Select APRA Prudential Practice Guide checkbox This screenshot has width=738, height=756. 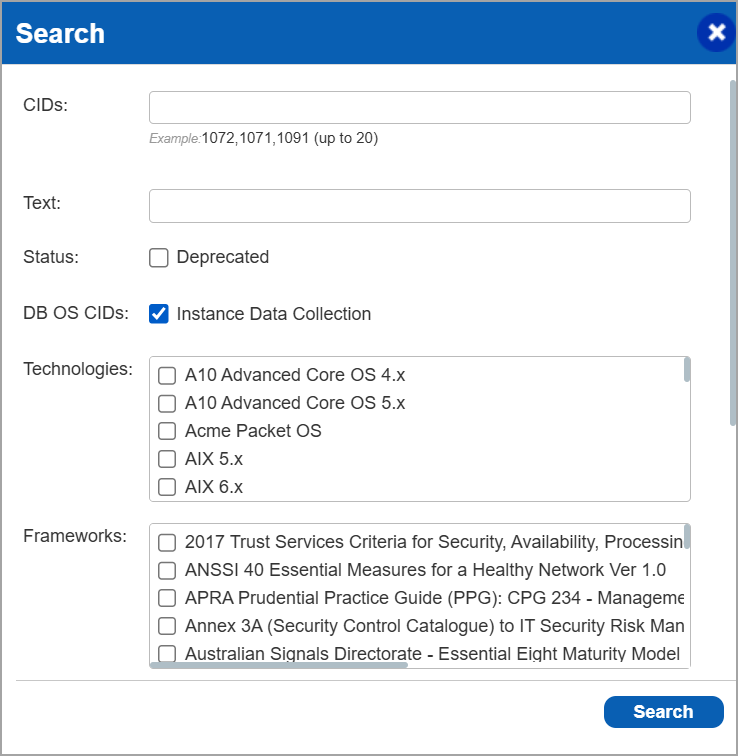coord(167,598)
